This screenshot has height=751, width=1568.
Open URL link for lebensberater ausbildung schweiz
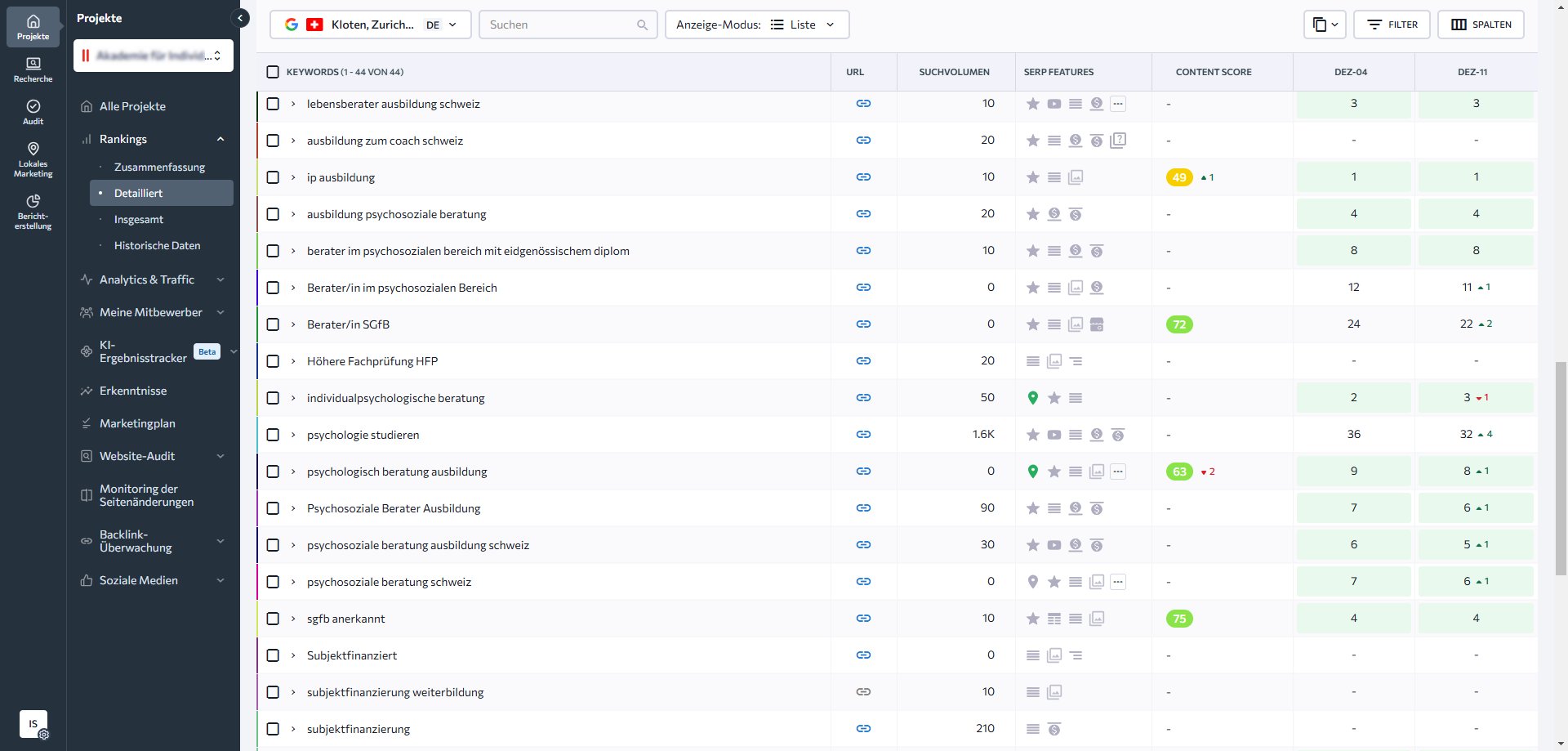(x=863, y=104)
